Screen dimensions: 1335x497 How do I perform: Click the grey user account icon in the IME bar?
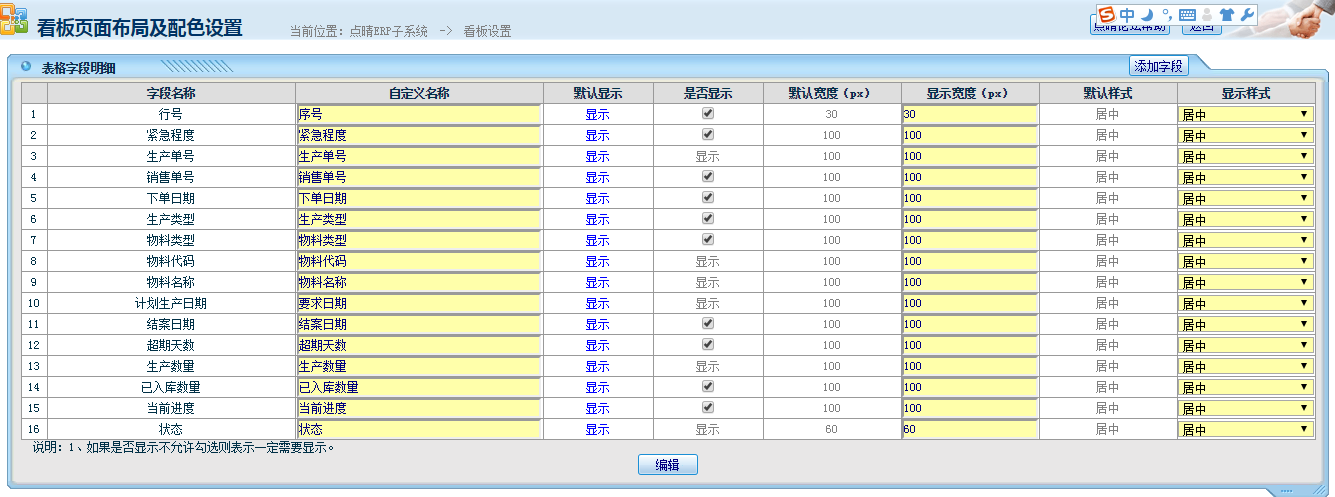coord(1207,15)
